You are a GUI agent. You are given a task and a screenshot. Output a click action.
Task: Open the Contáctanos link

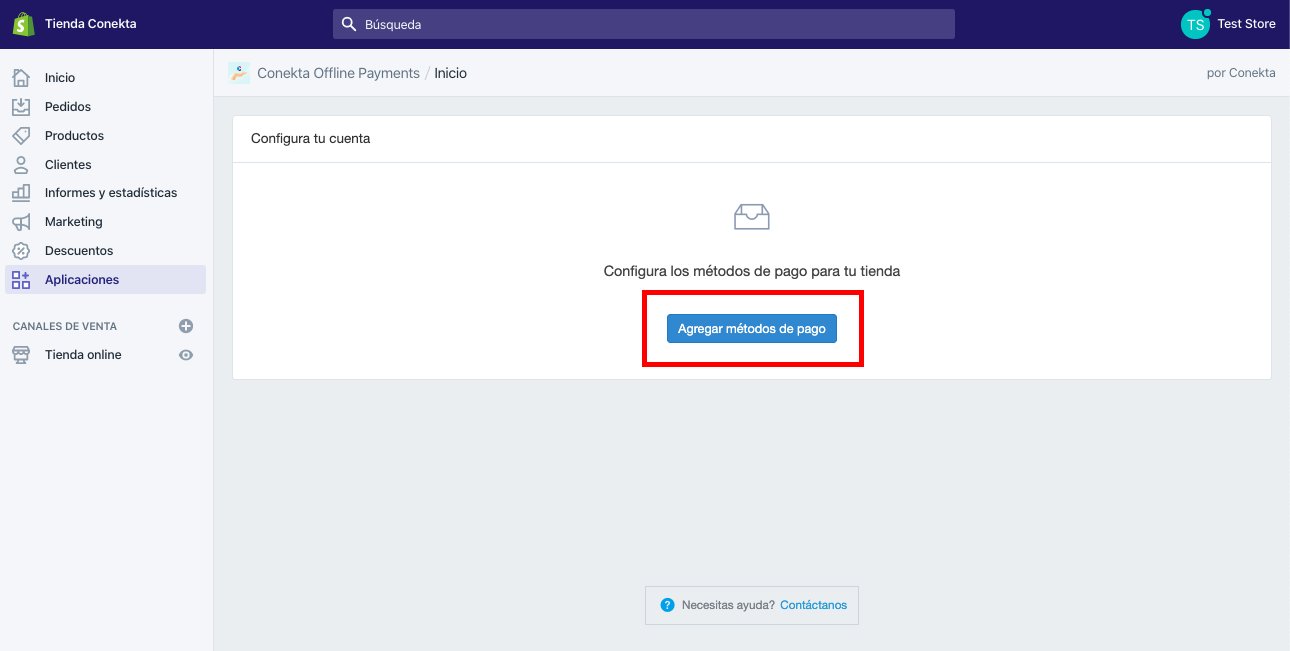(813, 605)
